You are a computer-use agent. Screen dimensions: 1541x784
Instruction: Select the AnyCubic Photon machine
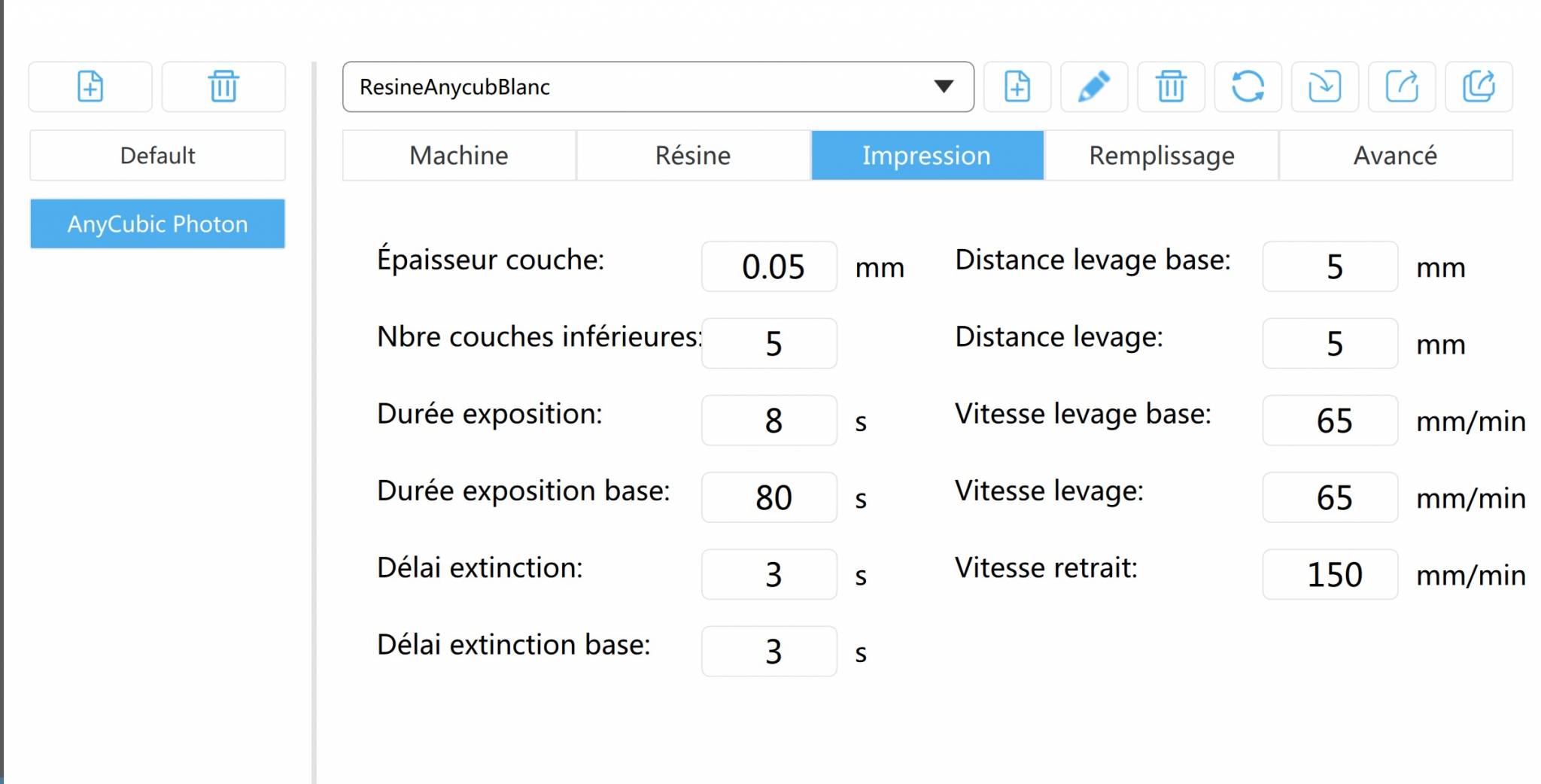[x=157, y=224]
